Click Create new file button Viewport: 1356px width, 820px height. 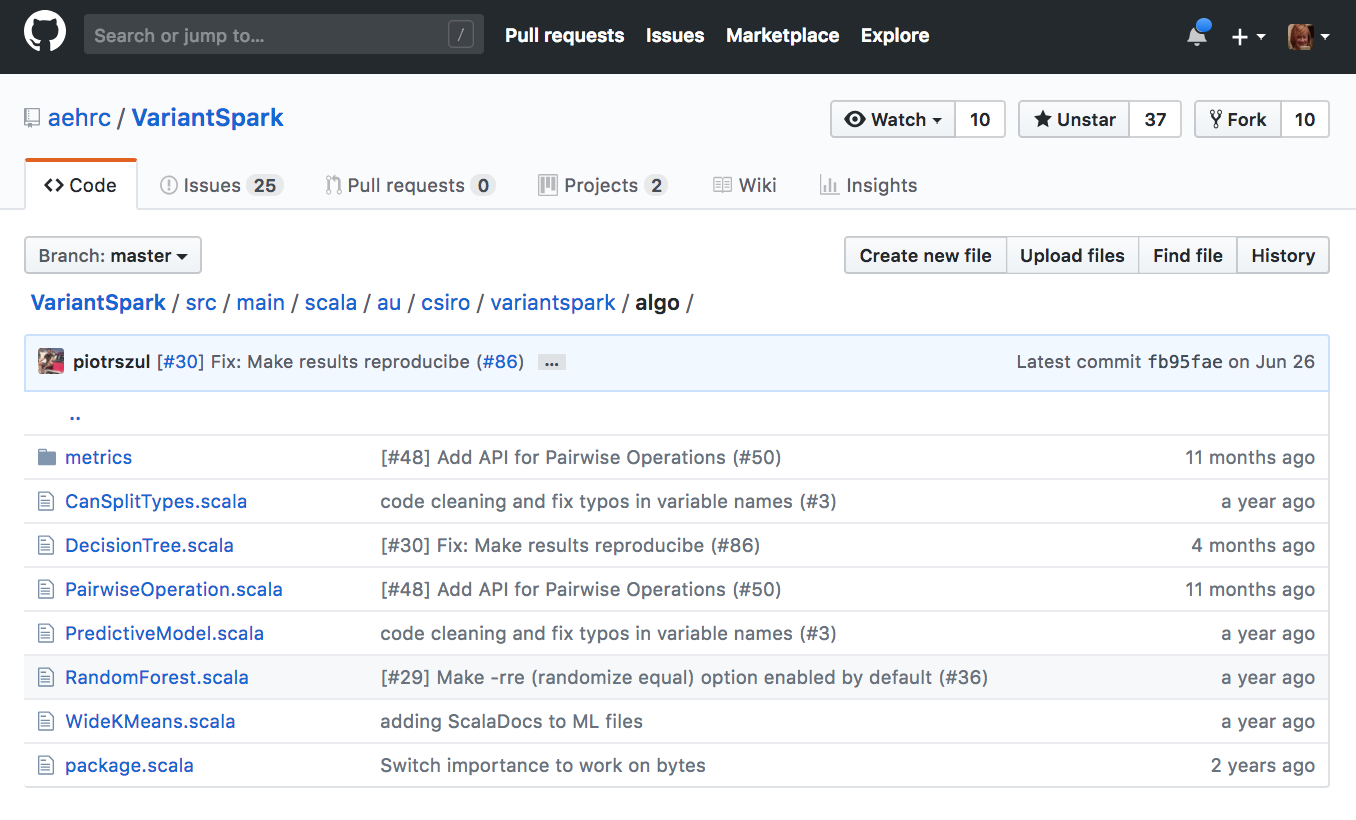tap(925, 255)
